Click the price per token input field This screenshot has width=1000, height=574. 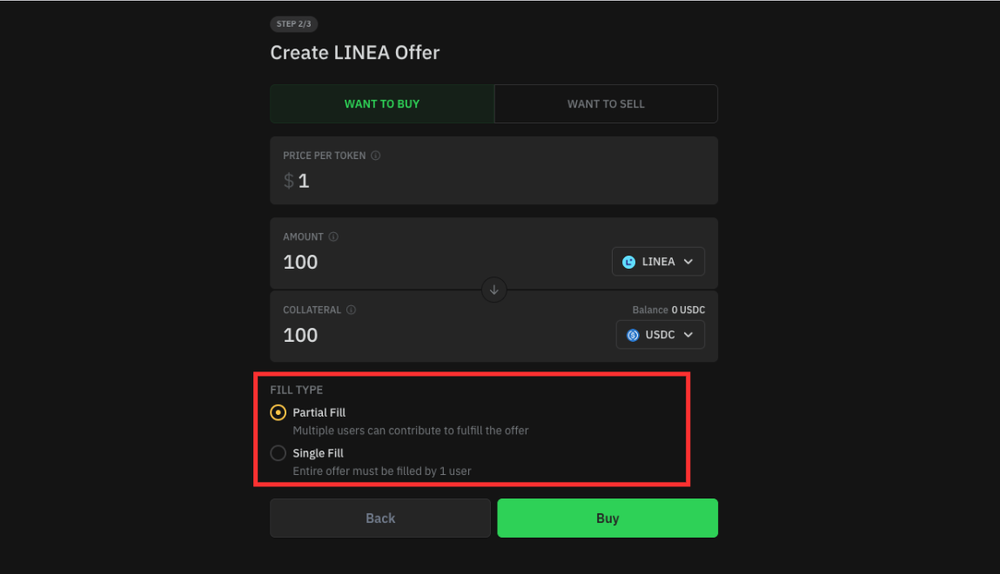(494, 181)
